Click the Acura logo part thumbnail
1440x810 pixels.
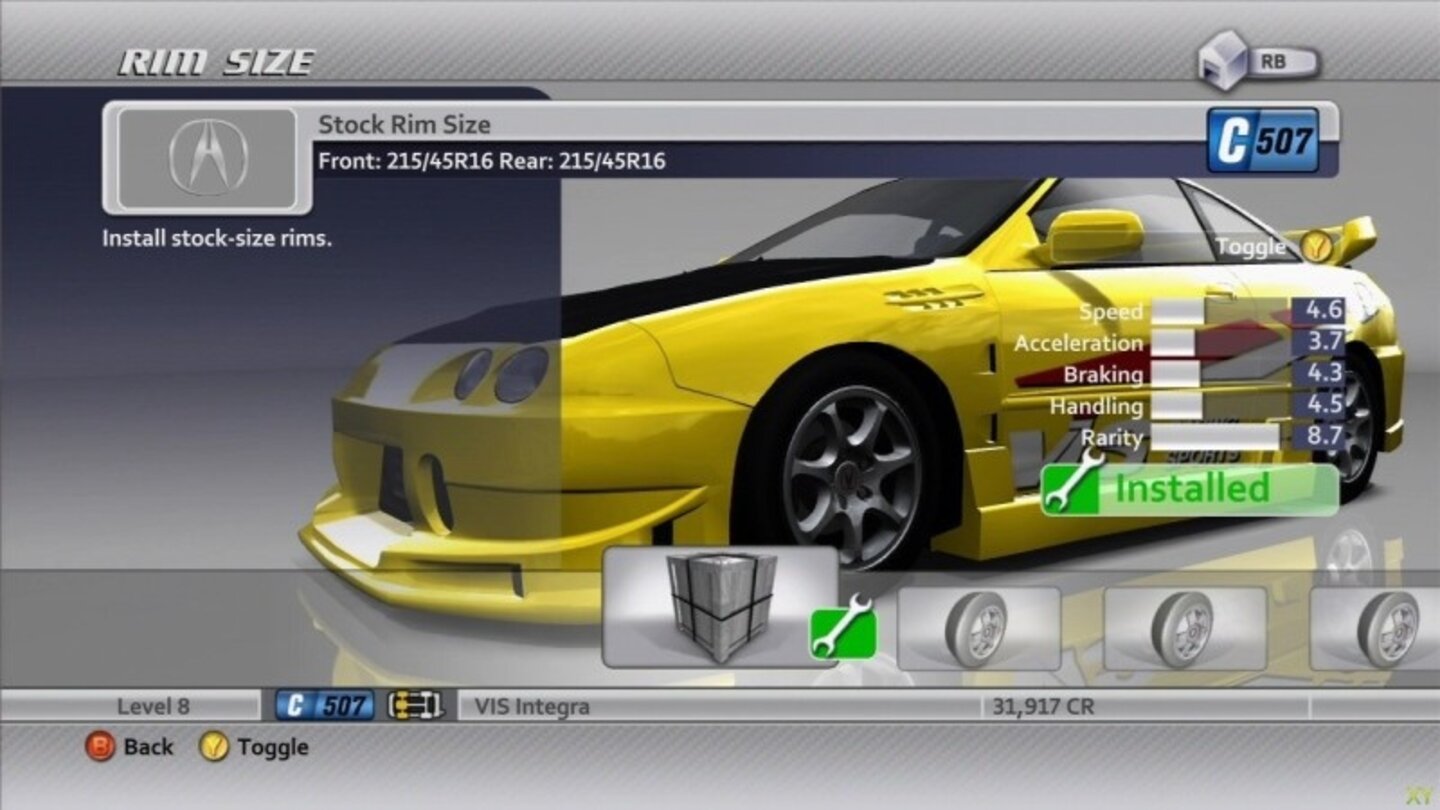(x=208, y=158)
